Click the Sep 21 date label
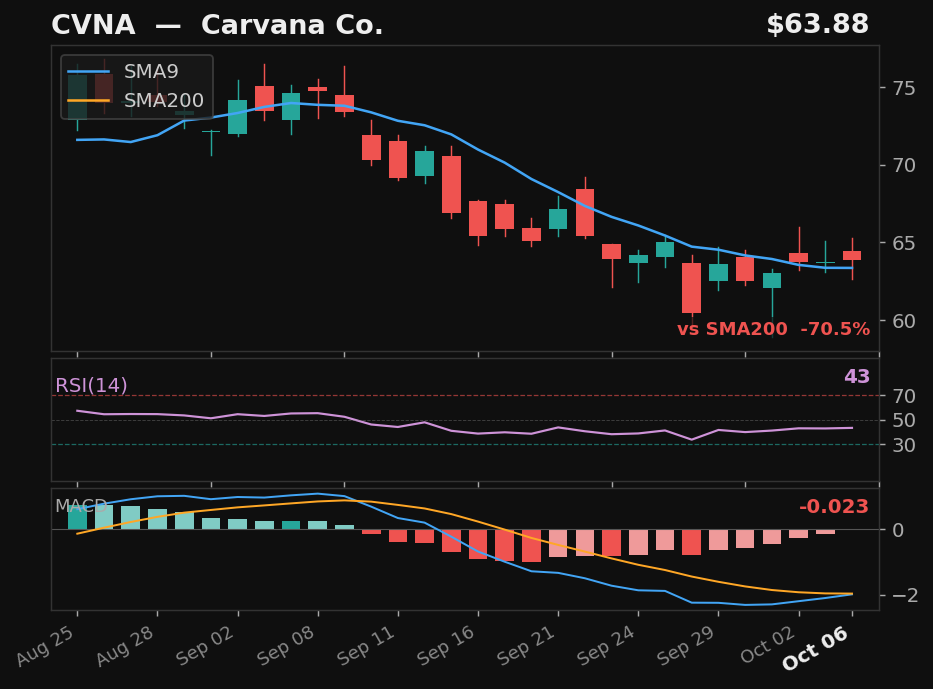 [526, 646]
